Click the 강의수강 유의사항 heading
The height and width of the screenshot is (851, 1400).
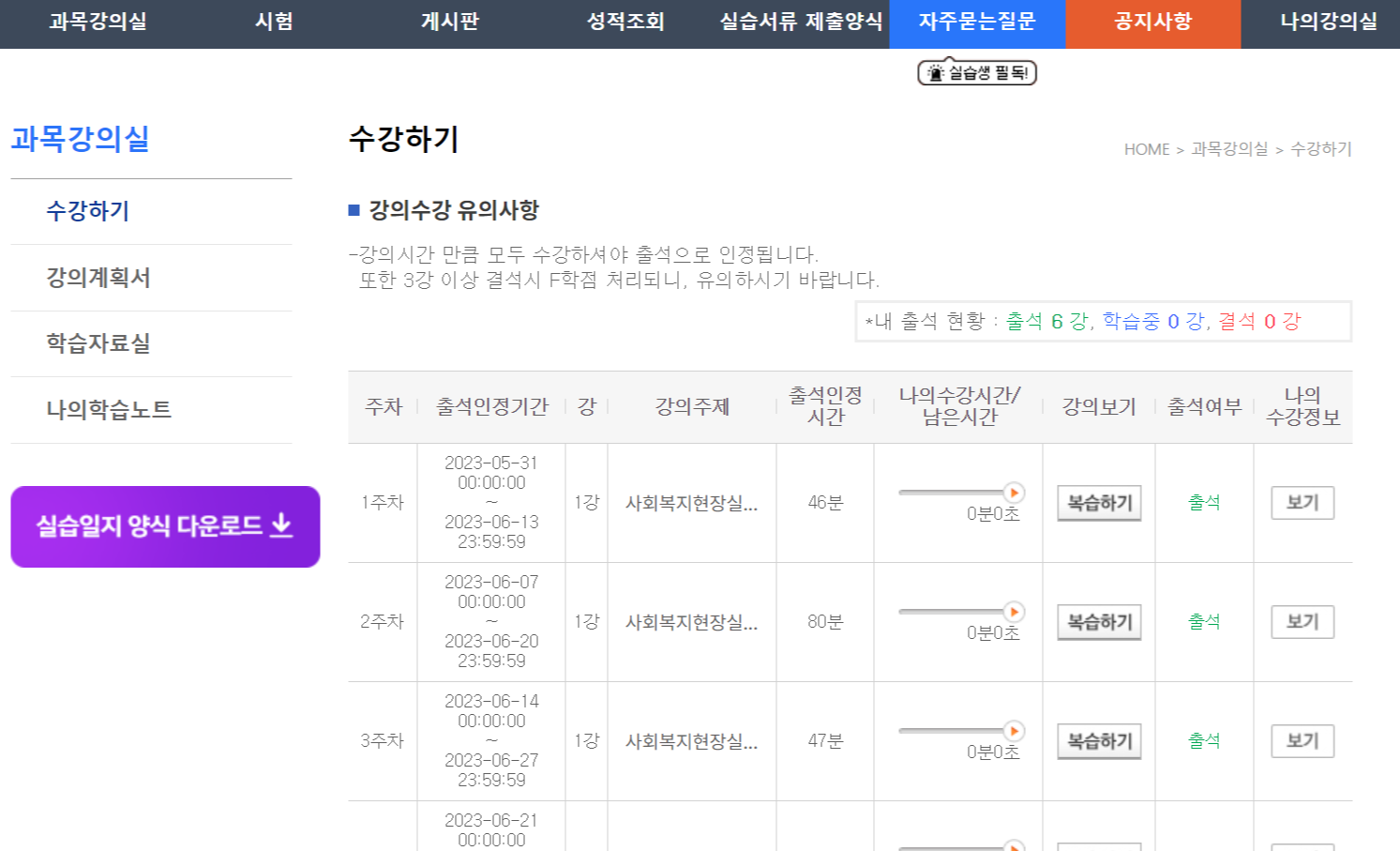point(454,210)
